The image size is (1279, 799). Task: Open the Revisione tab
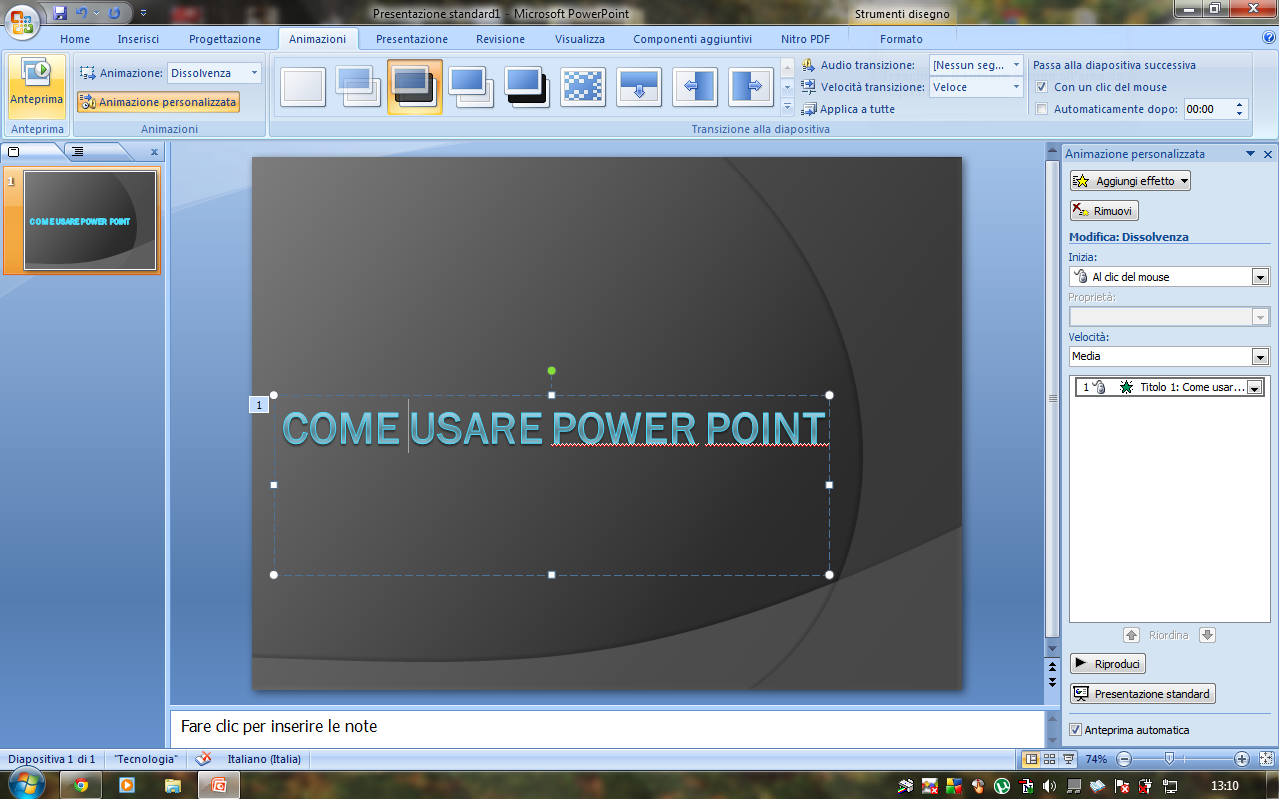(500, 39)
